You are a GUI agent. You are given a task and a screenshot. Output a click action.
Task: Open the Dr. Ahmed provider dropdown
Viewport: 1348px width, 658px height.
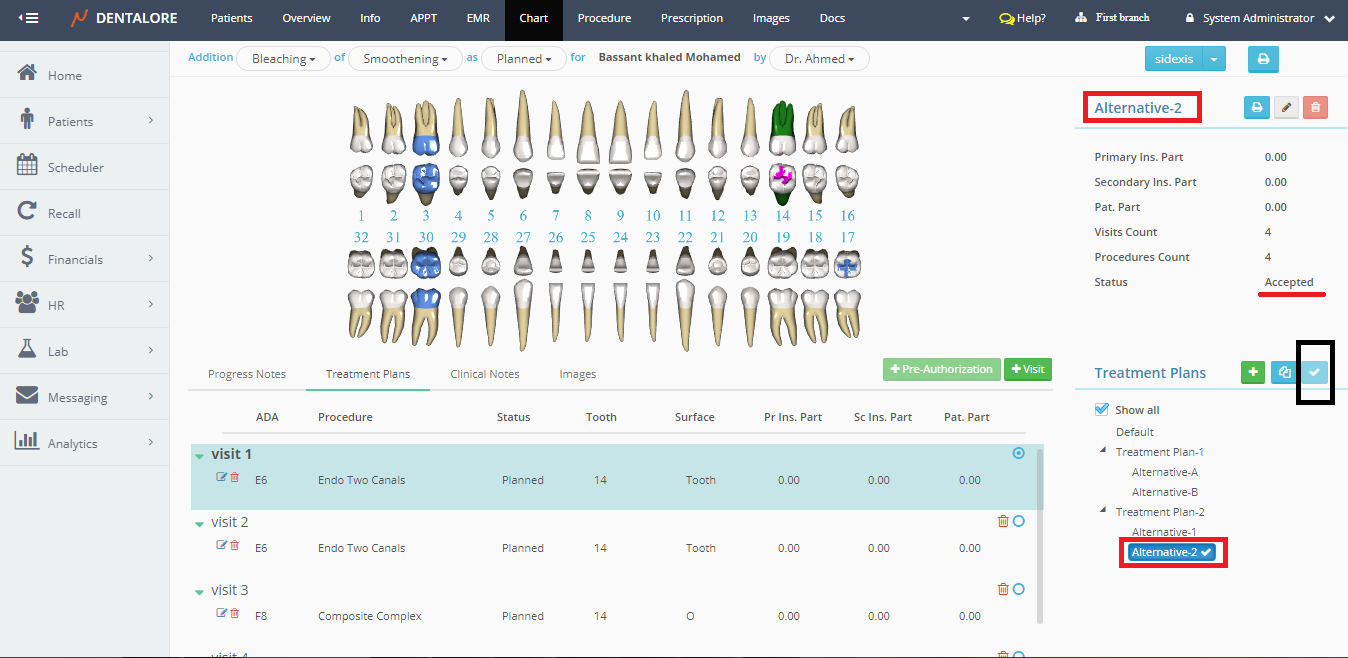[820, 59]
